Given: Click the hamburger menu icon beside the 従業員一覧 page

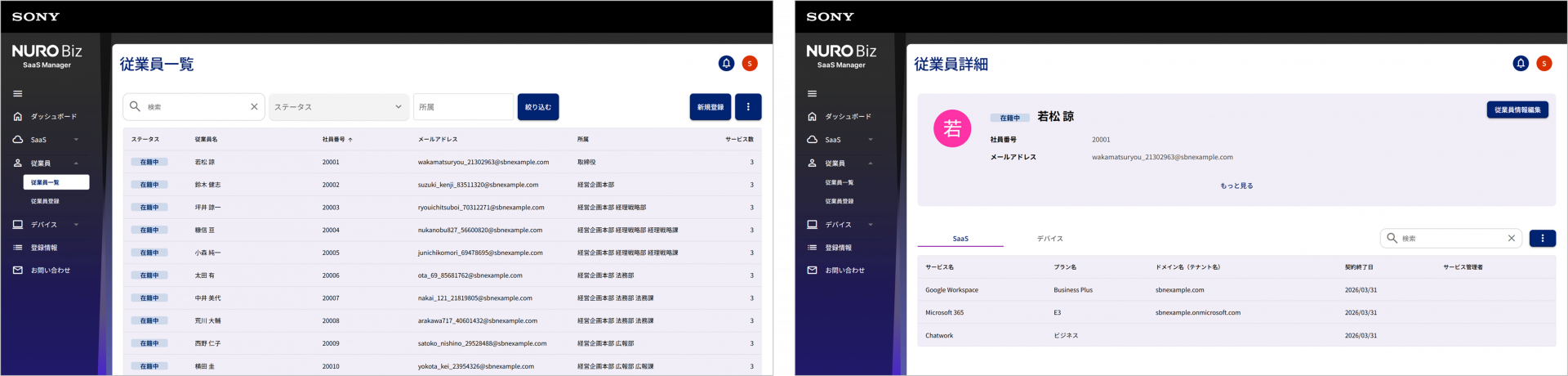Looking at the screenshot, I should (x=17, y=94).
